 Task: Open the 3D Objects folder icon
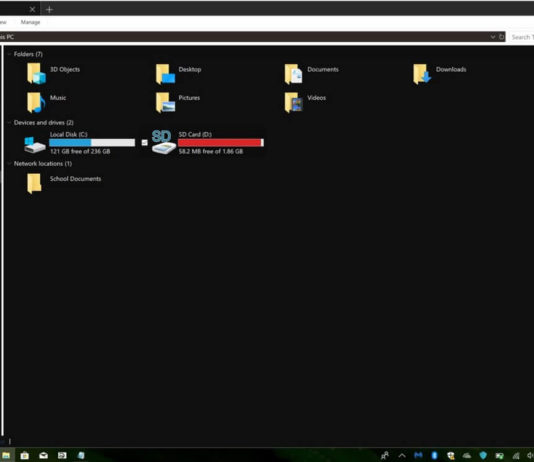pos(36,73)
